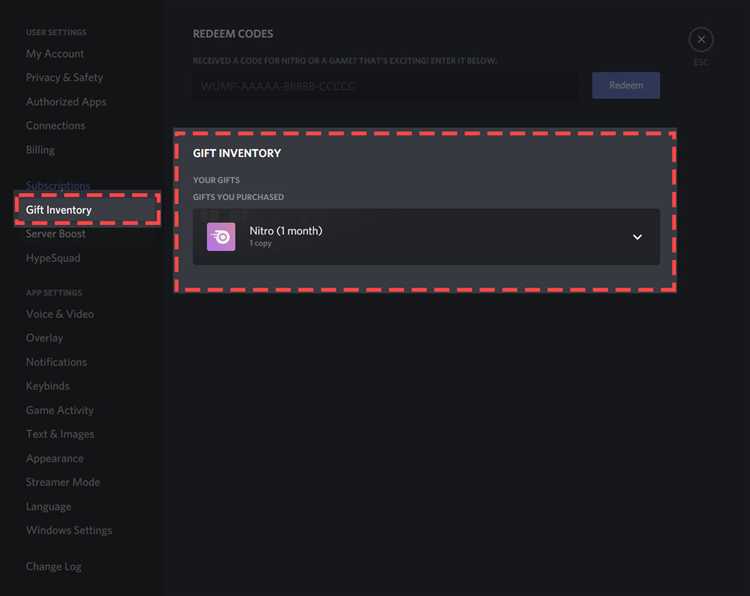Image resolution: width=750 pixels, height=596 pixels.
Task: Open Voice & Video settings
Action: (60, 314)
